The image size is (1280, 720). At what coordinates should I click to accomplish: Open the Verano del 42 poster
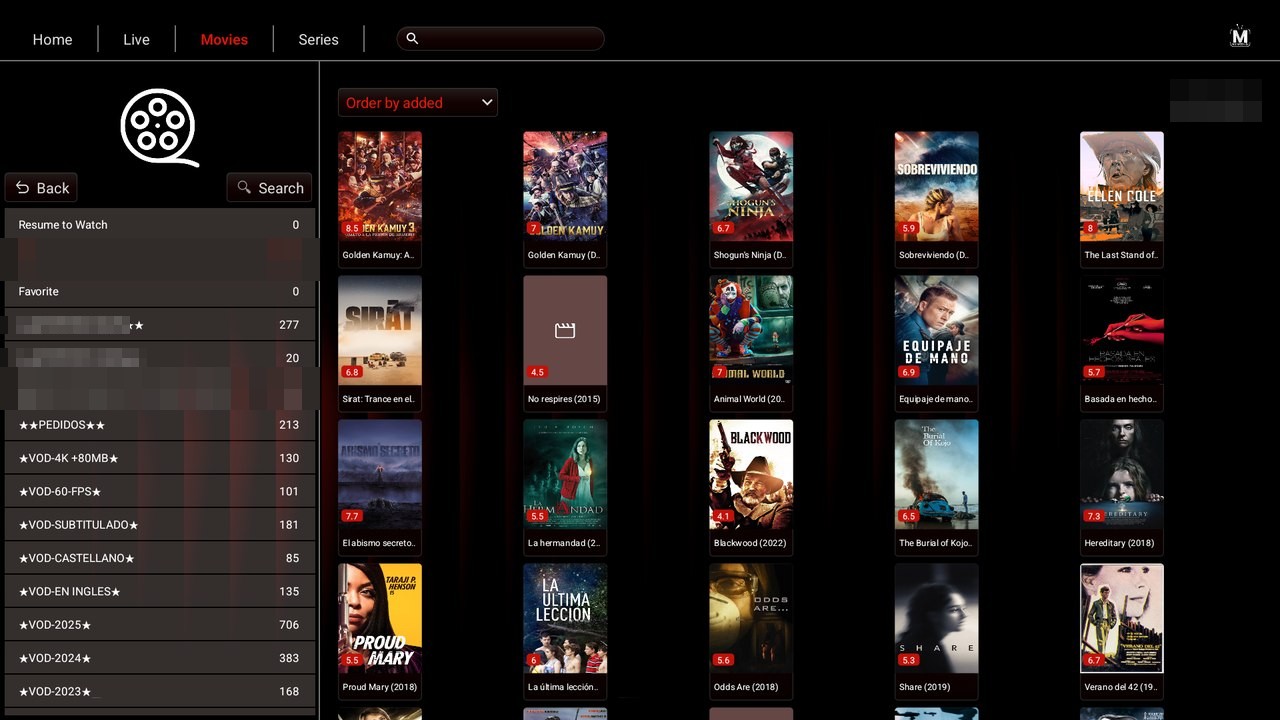[x=1122, y=618]
